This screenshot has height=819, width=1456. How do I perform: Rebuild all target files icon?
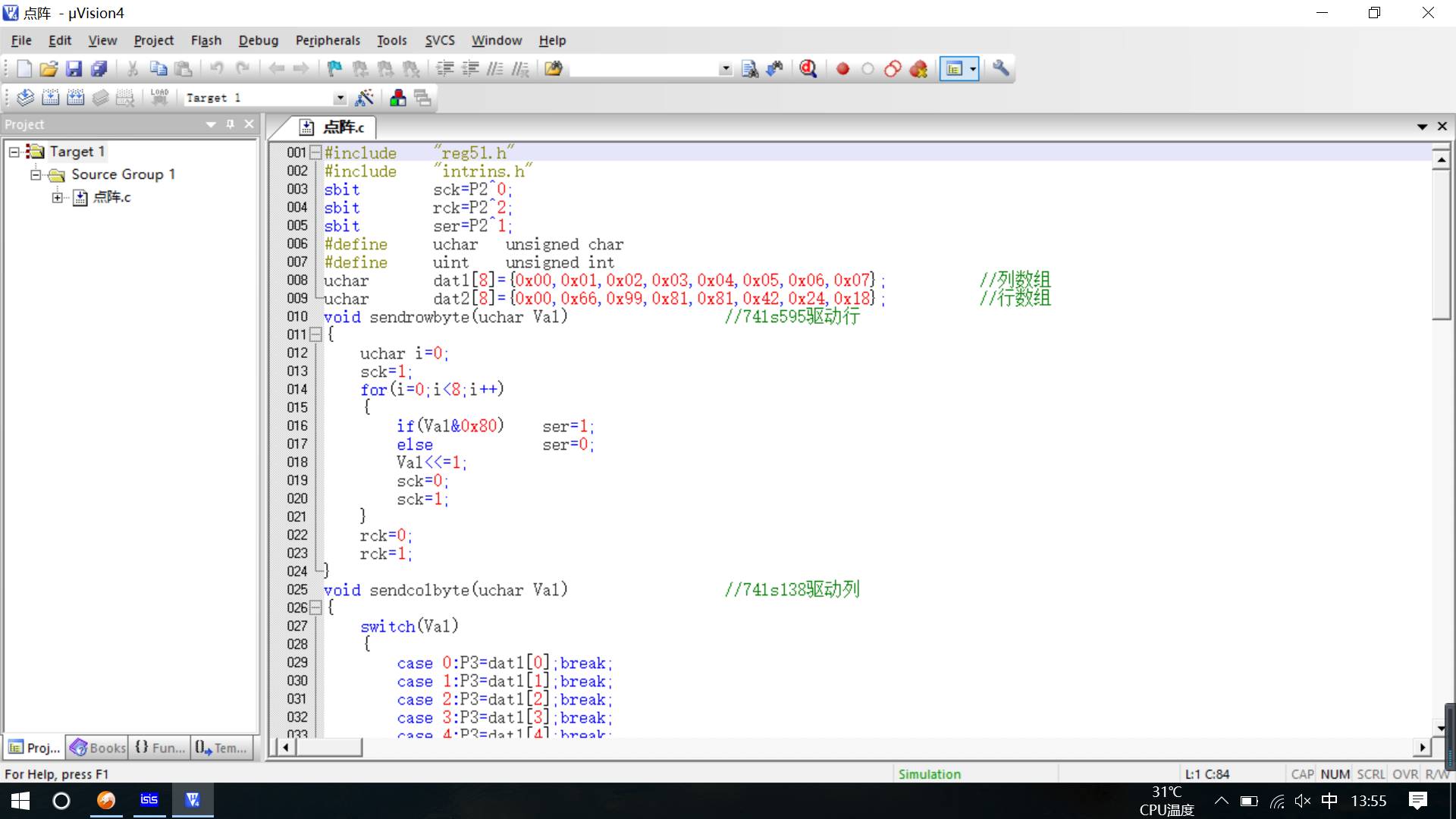point(75,98)
